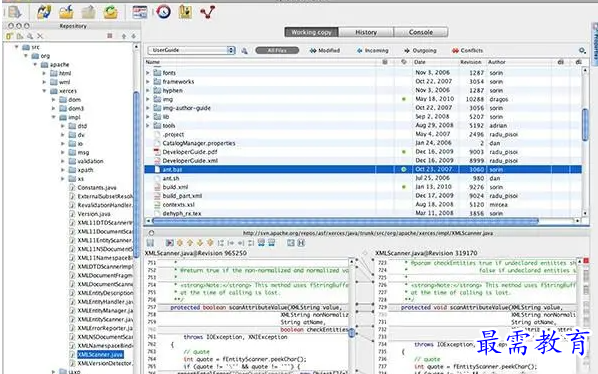Viewport: 598px width, 374px height.
Task: Click the down arrow icon in Repository toolbar
Action: point(133,36)
